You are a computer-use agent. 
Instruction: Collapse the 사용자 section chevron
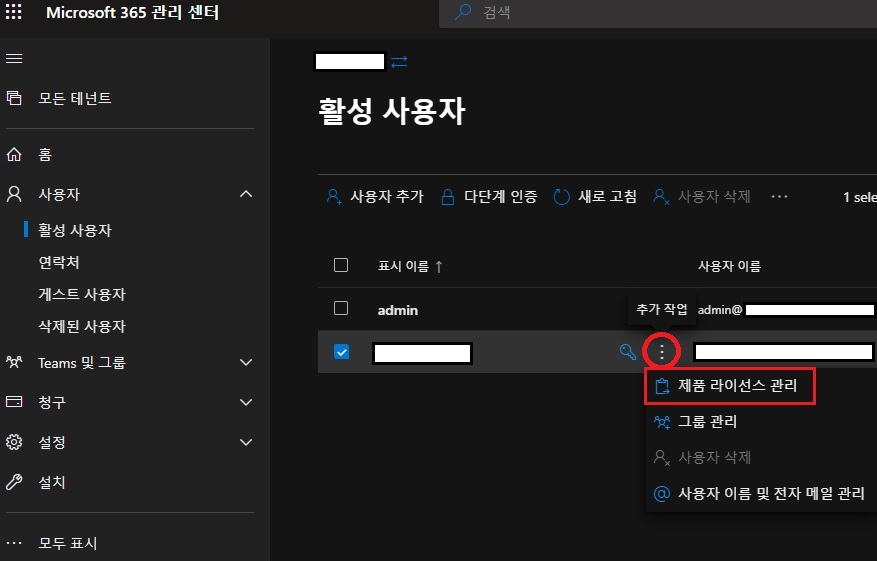(x=246, y=194)
